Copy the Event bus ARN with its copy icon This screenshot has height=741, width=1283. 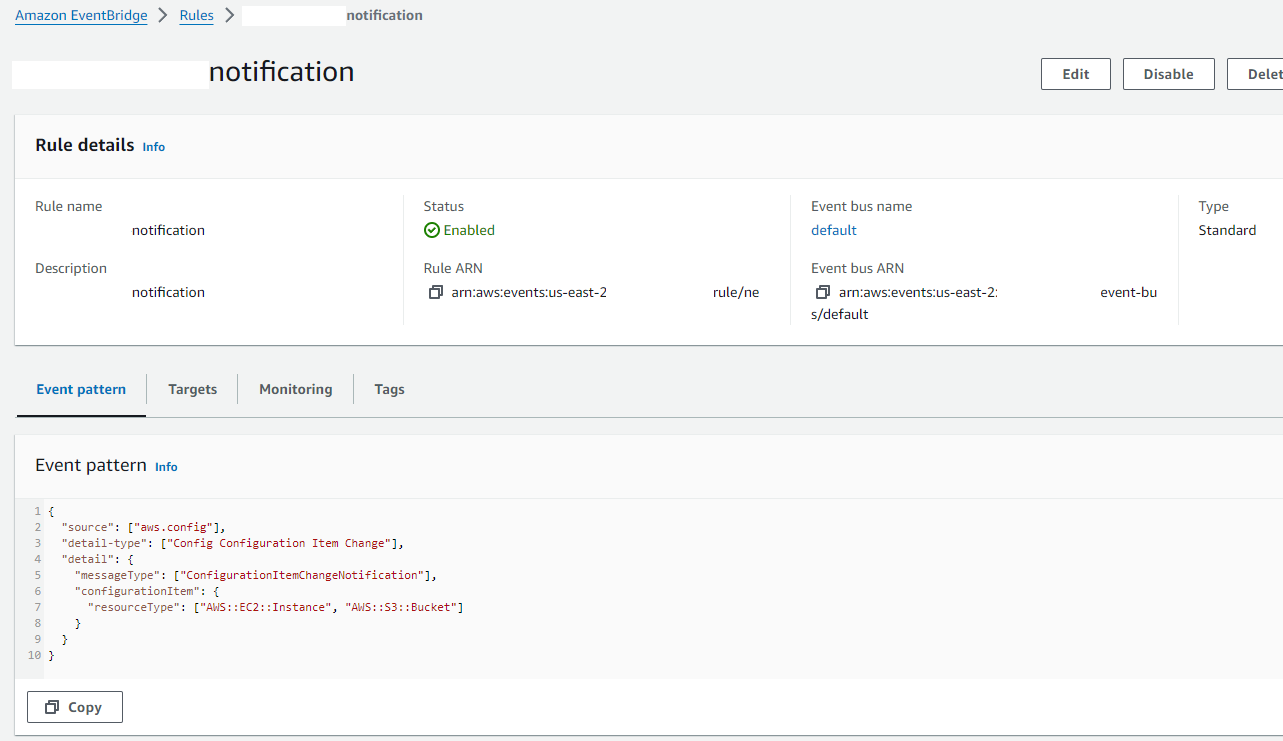823,292
